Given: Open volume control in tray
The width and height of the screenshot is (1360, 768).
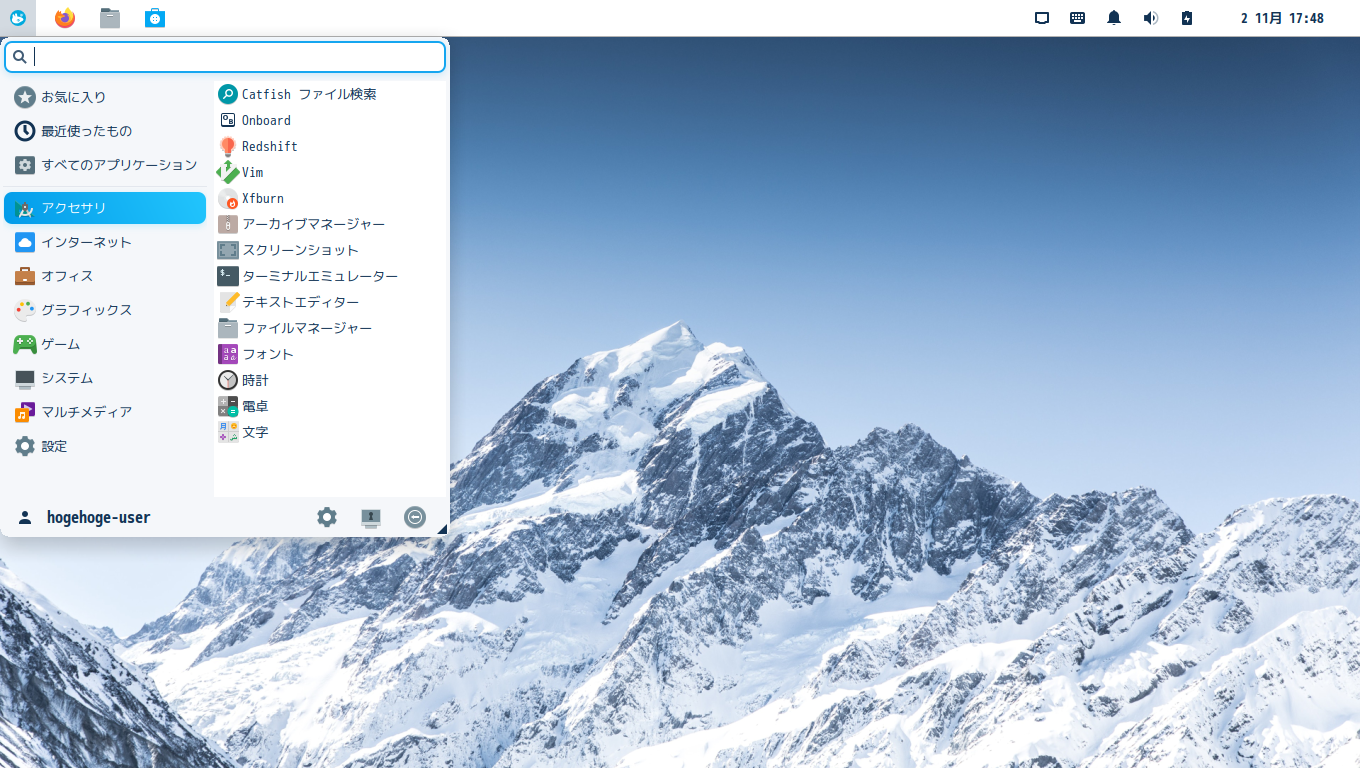Looking at the screenshot, I should (1151, 18).
